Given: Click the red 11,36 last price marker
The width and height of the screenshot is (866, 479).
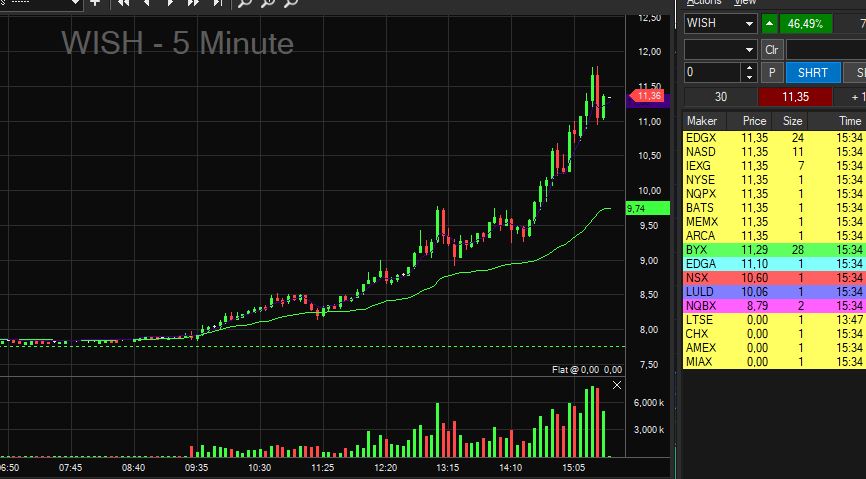Looking at the screenshot, I should coord(647,96).
